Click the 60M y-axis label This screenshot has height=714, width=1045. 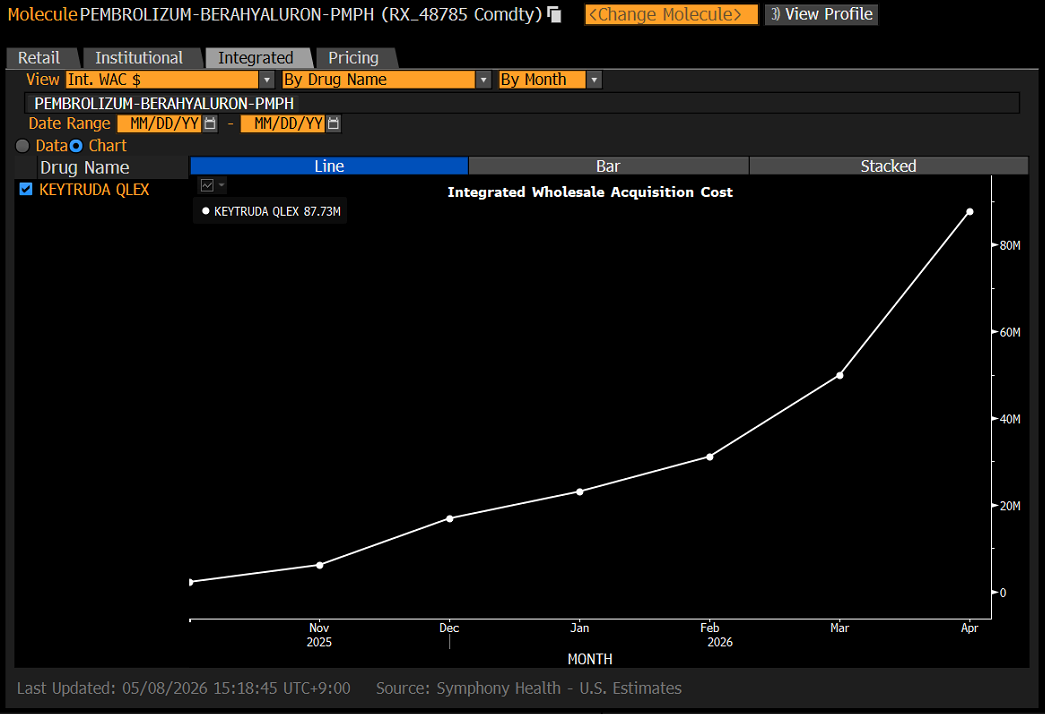[1010, 333]
